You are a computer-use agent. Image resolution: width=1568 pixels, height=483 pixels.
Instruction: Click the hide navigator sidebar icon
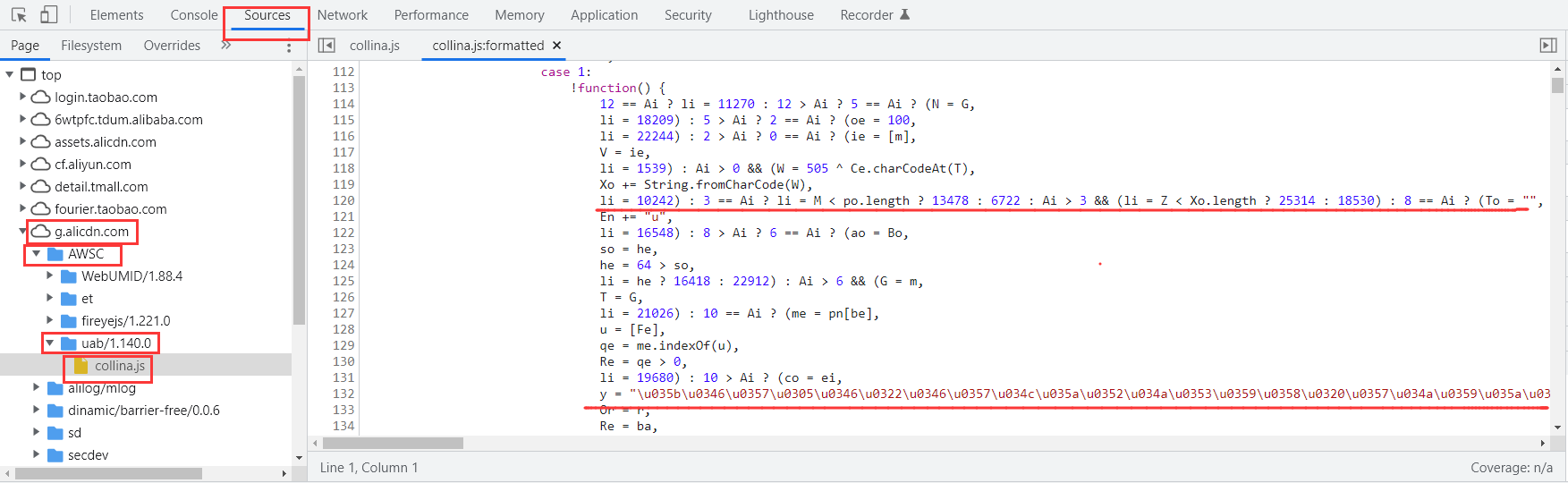click(326, 46)
